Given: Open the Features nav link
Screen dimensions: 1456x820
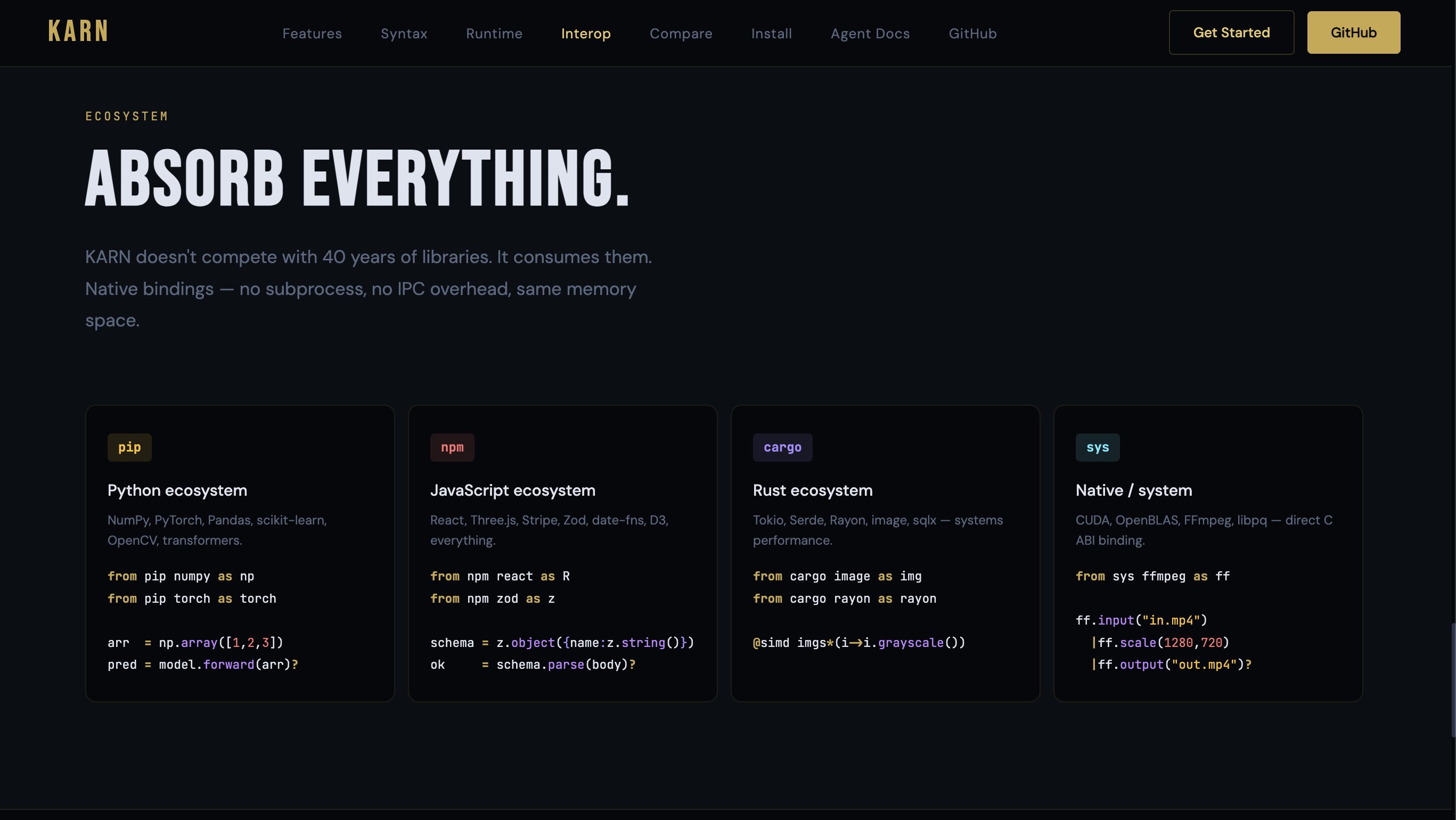Looking at the screenshot, I should pyautogui.click(x=312, y=34).
